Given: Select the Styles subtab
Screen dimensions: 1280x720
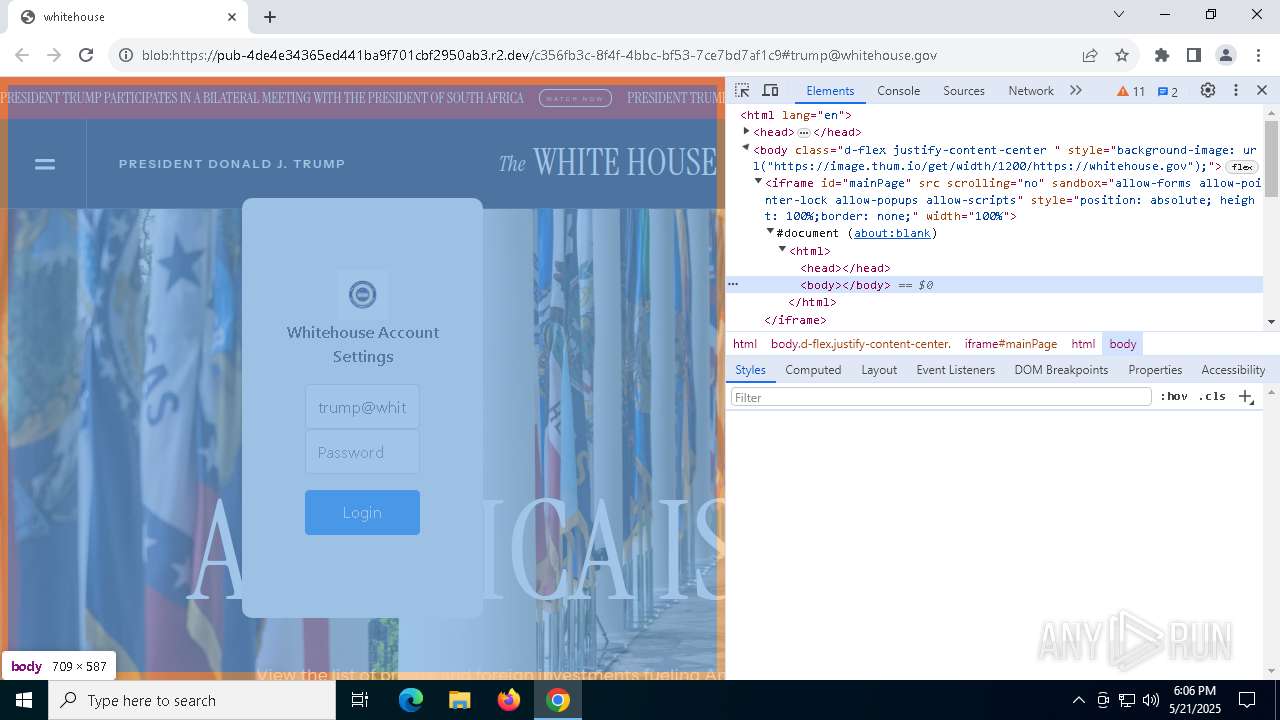Looking at the screenshot, I should (750, 370).
